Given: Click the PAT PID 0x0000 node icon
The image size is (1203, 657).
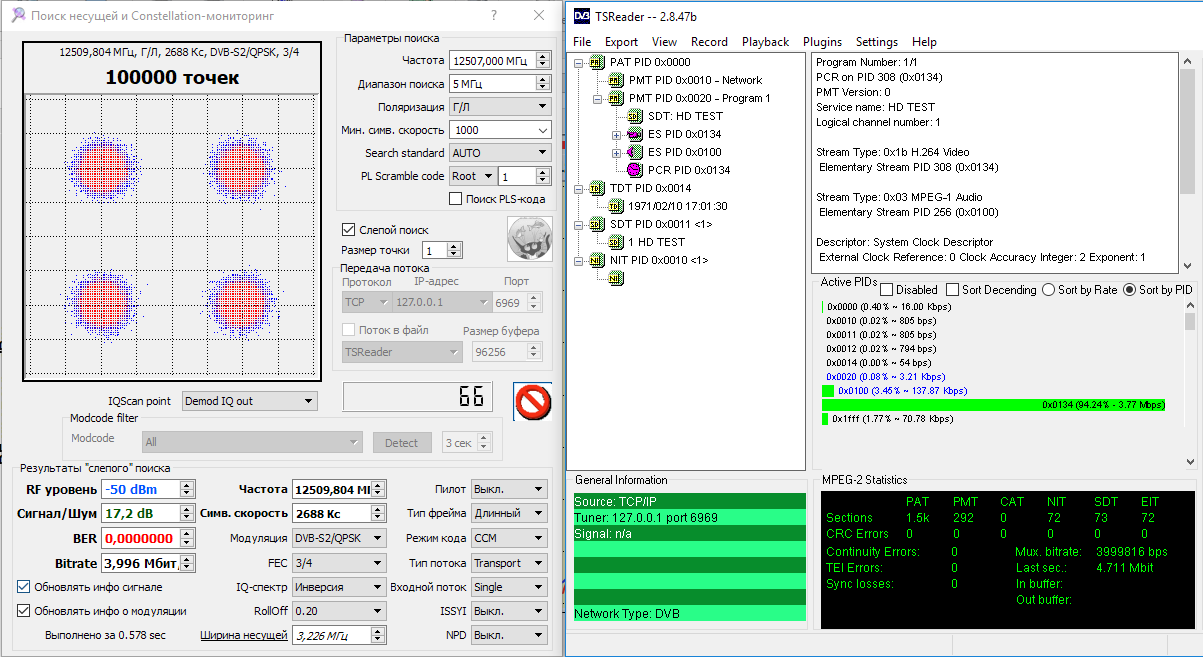Looking at the screenshot, I should 597,62.
